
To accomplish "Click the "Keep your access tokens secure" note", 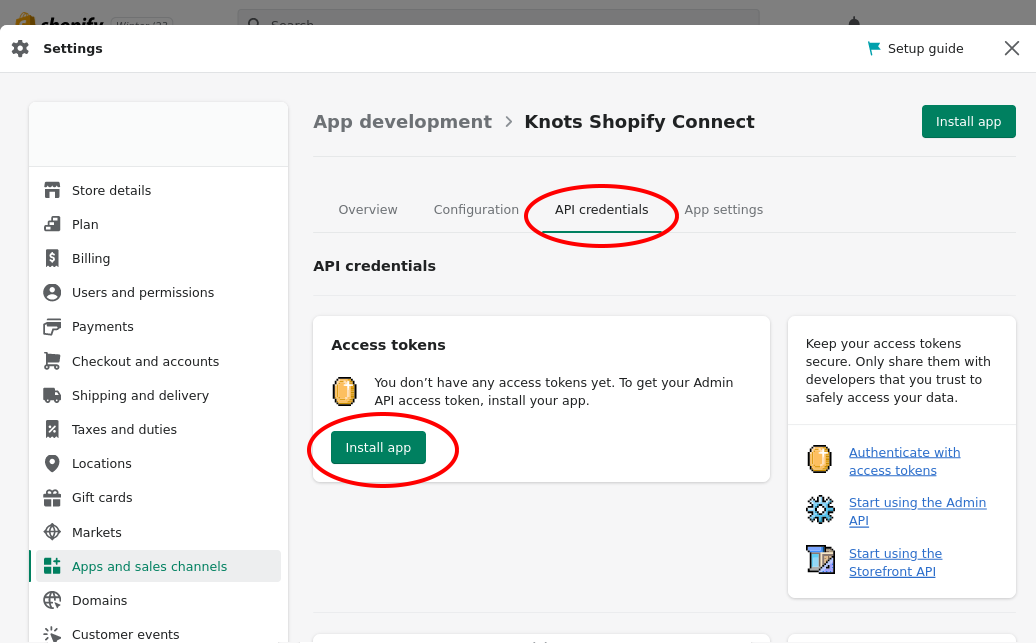I will click(x=898, y=370).
